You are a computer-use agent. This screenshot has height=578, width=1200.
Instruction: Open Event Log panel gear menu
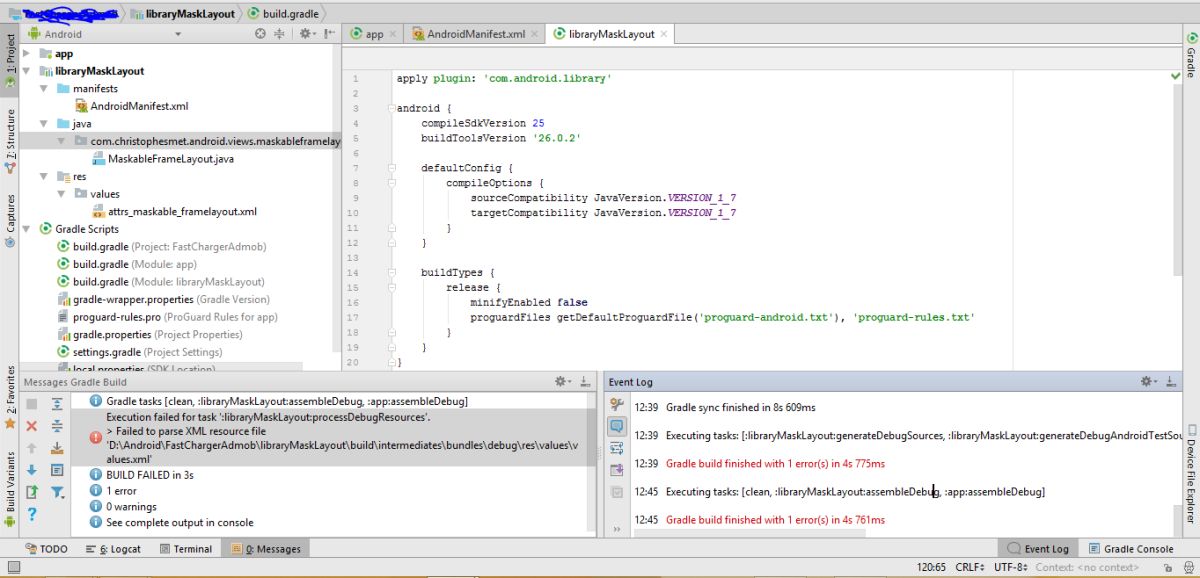coord(1150,382)
